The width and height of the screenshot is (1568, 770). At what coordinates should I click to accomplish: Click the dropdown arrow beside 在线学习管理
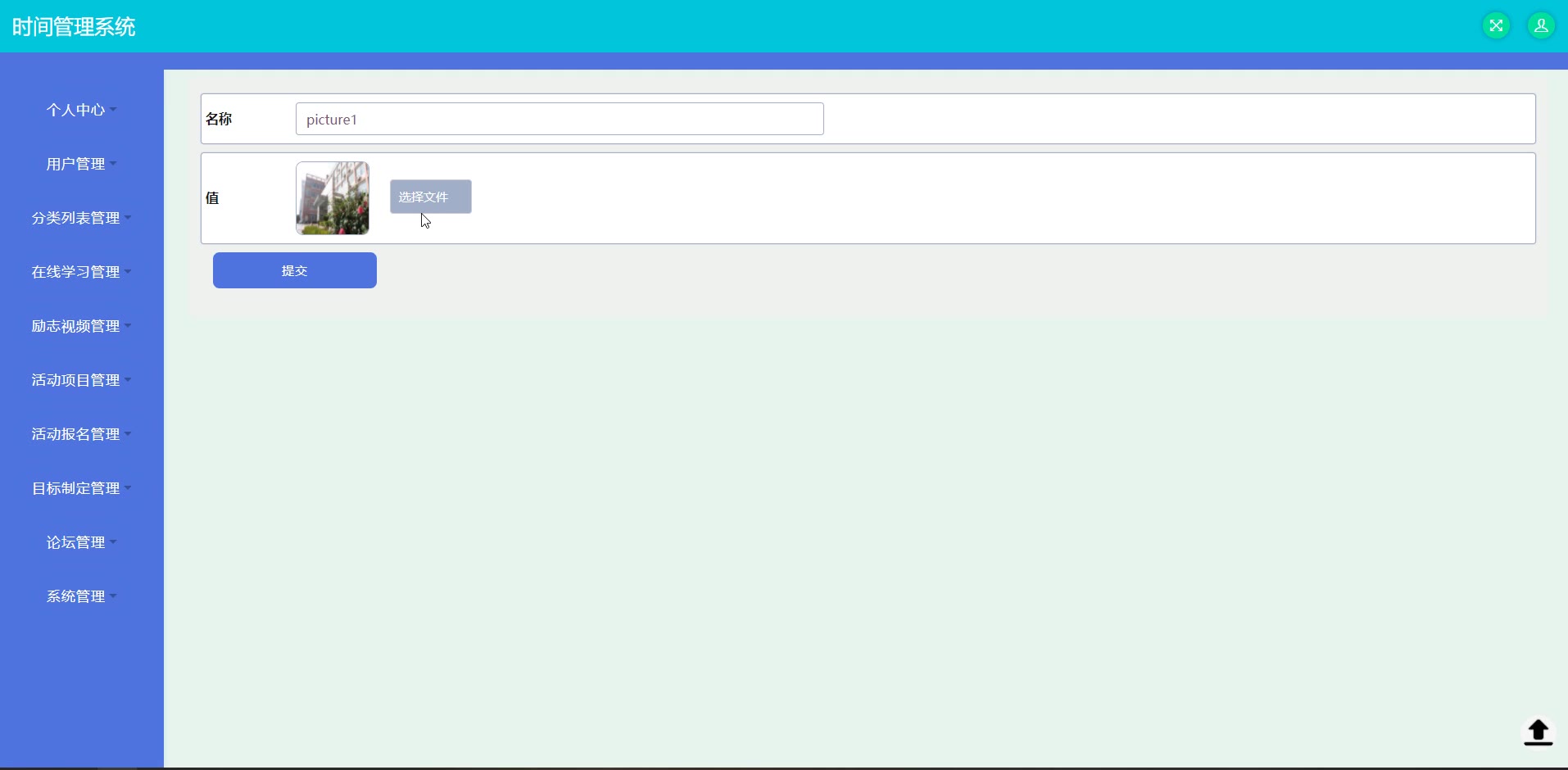coord(128,271)
